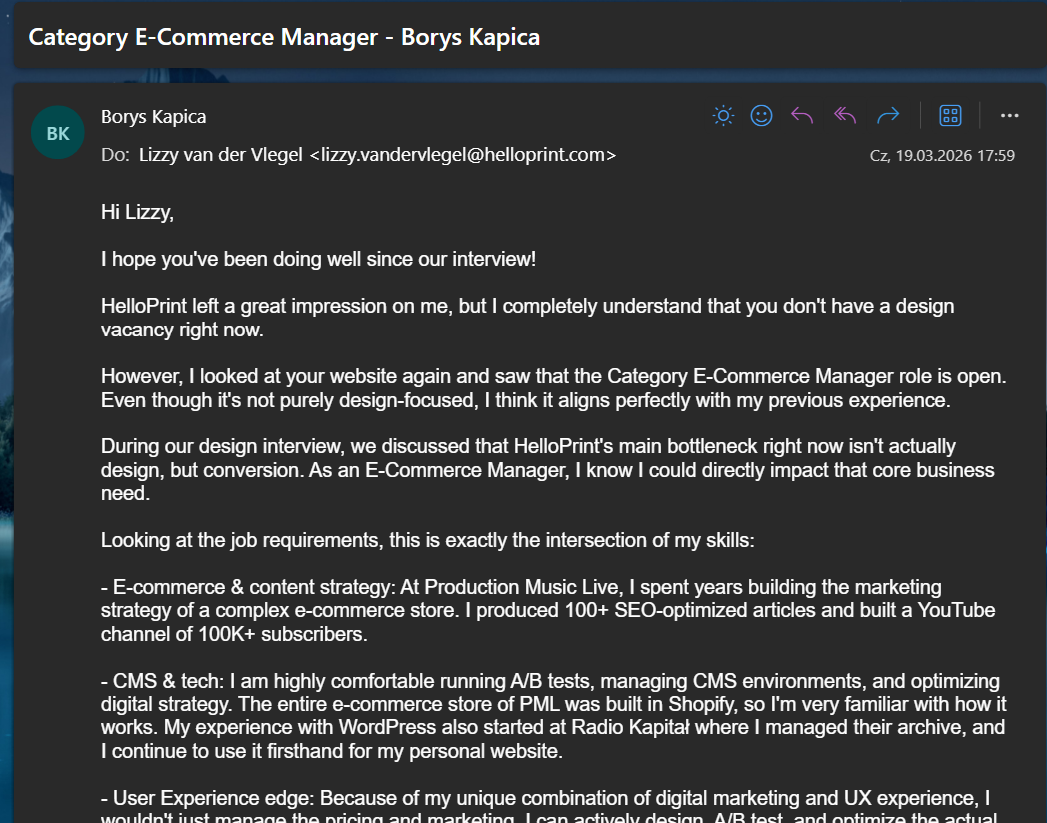1047x823 pixels.
Task: Click the "Hi Lizzy," greeting line
Action: 137,212
